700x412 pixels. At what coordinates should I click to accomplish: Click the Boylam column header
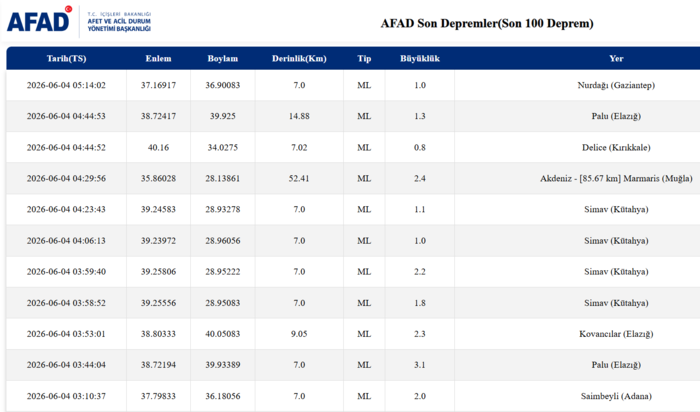223,58
